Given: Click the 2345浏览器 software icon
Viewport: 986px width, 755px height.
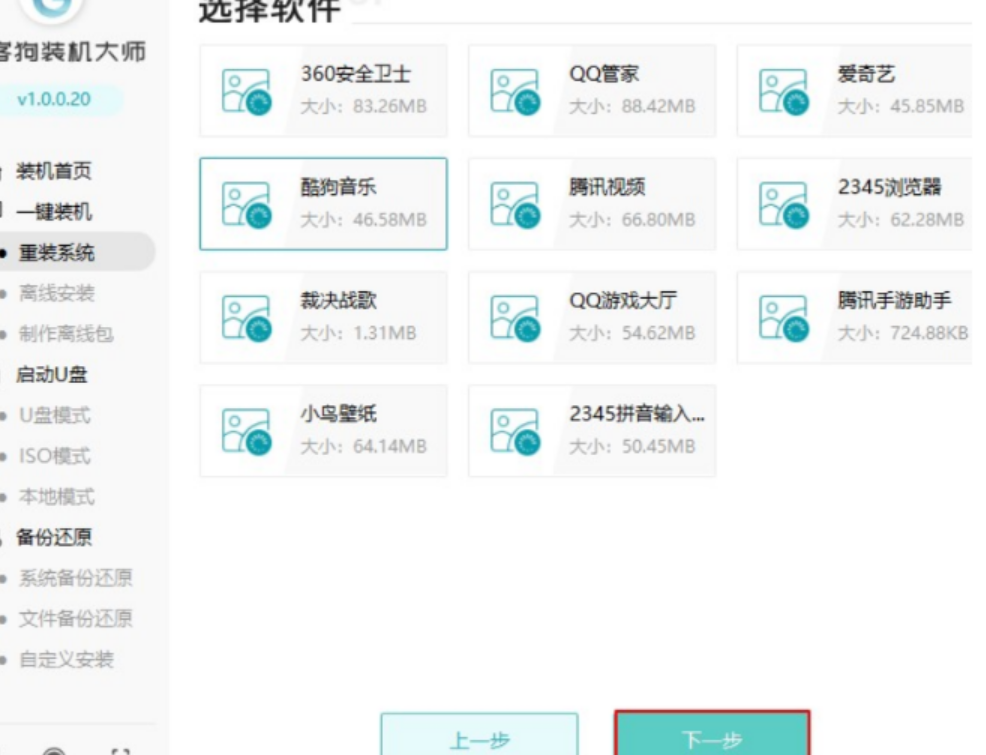Looking at the screenshot, I should click(x=784, y=205).
